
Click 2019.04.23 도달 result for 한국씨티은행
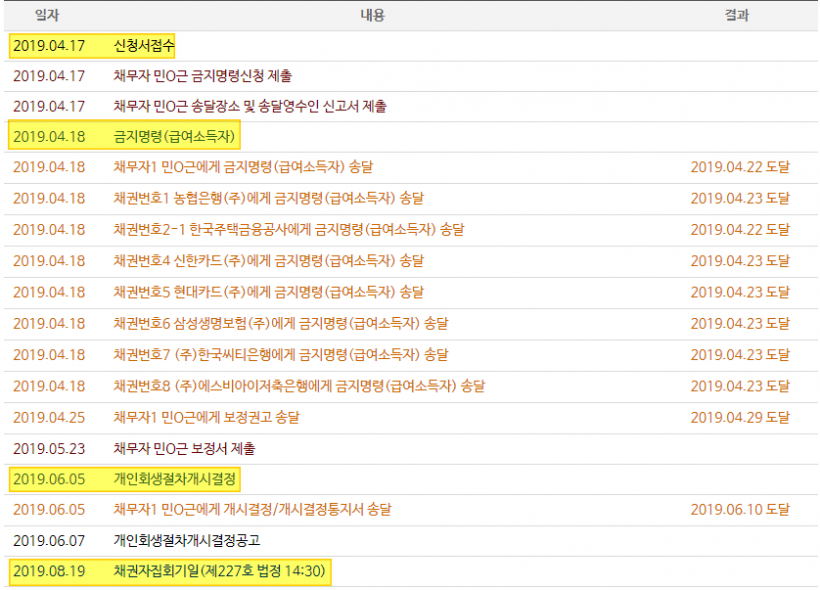(x=740, y=355)
